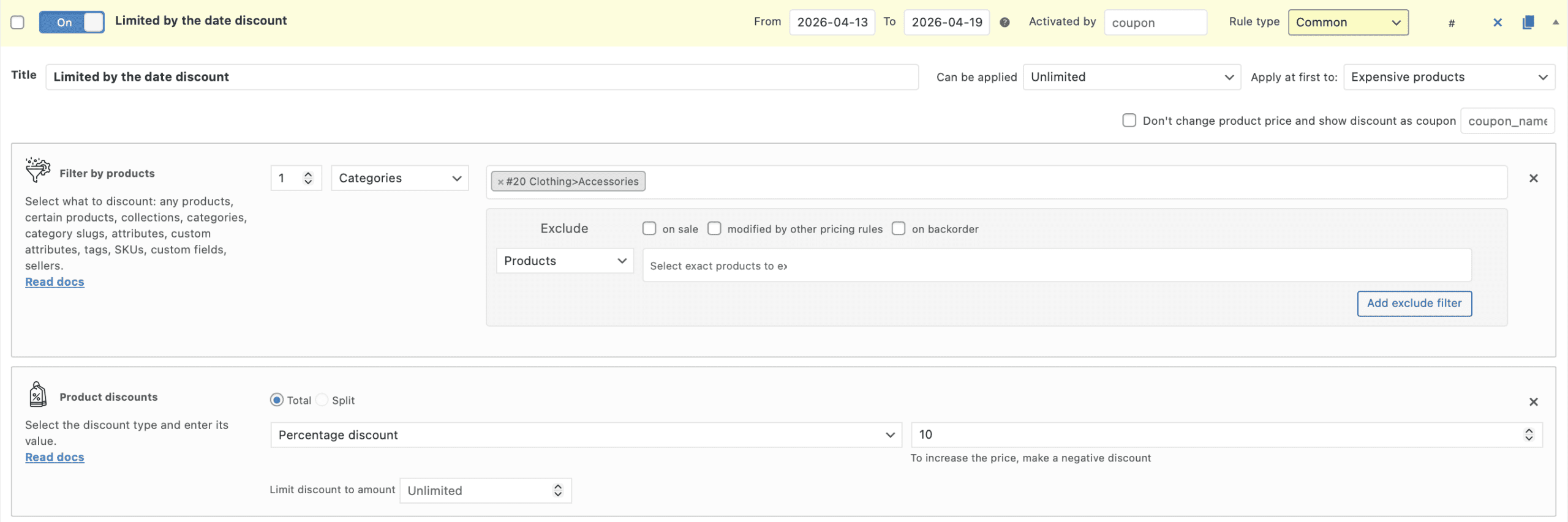Remove the Filter by products section
The height and width of the screenshot is (522, 1568).
[1533, 178]
